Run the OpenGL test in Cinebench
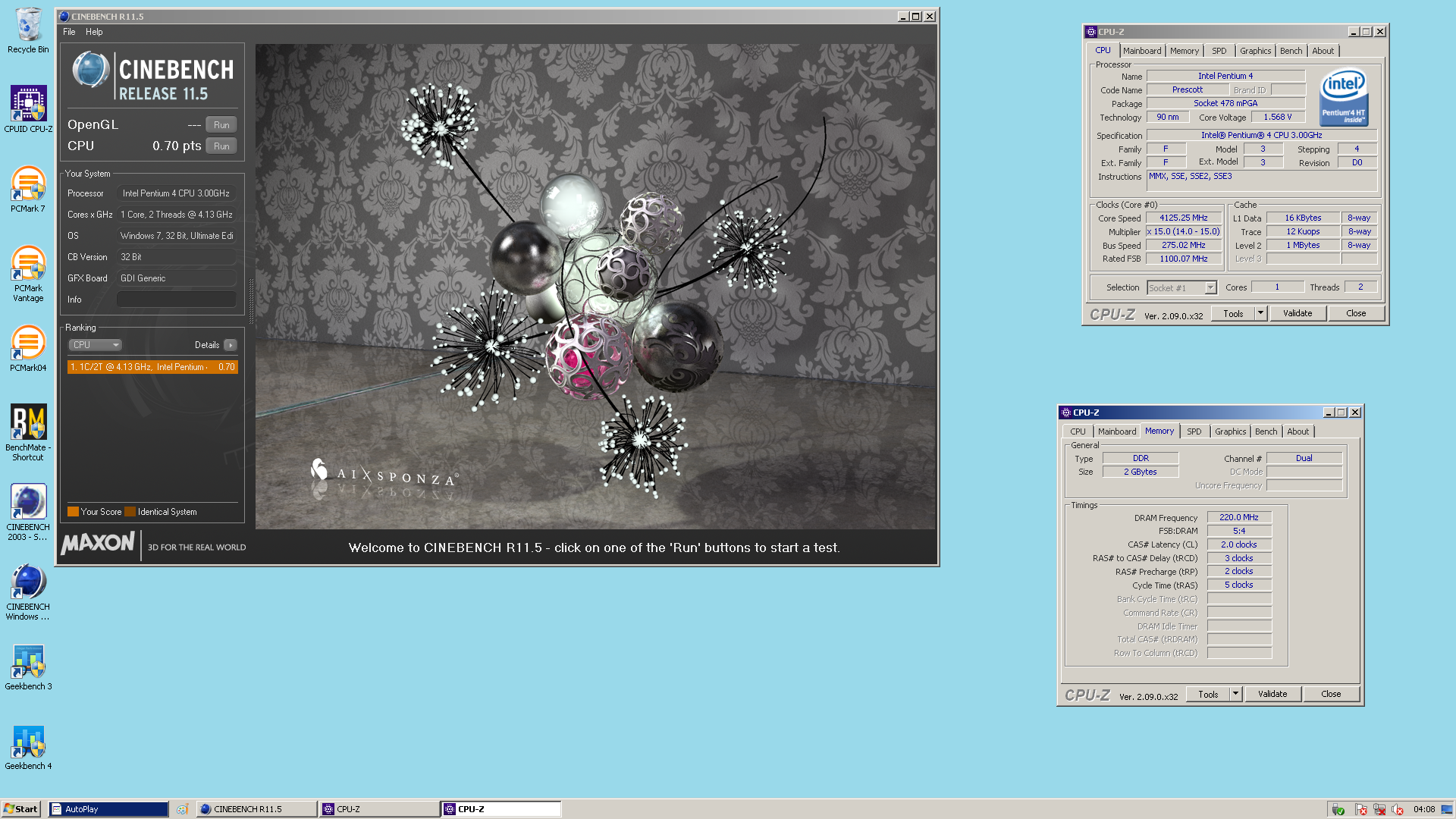The image size is (1456, 819). pos(221,125)
